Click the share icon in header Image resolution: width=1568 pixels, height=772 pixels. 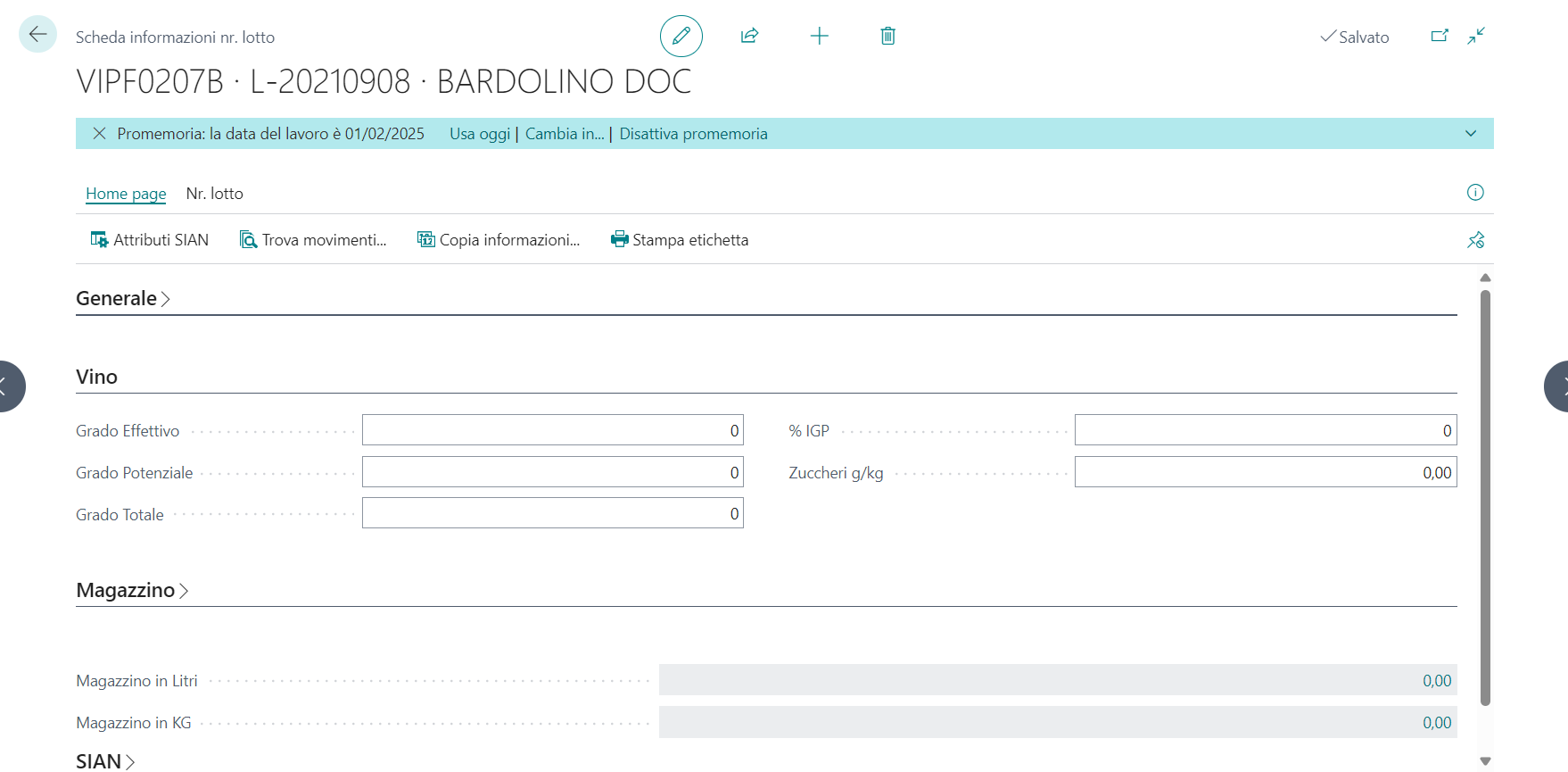pyautogui.click(x=749, y=37)
